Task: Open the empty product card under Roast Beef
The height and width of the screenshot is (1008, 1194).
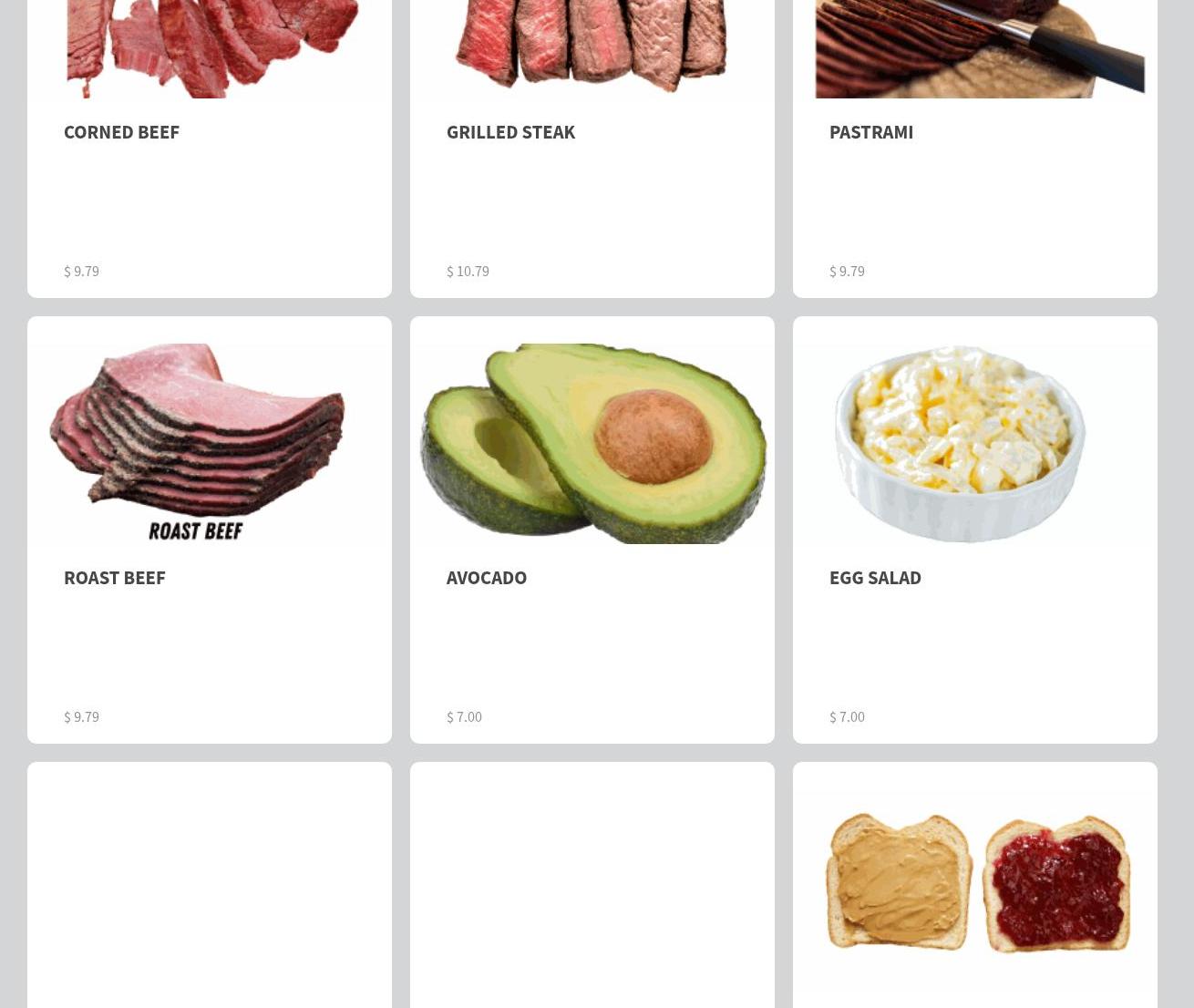Action: click(210, 885)
